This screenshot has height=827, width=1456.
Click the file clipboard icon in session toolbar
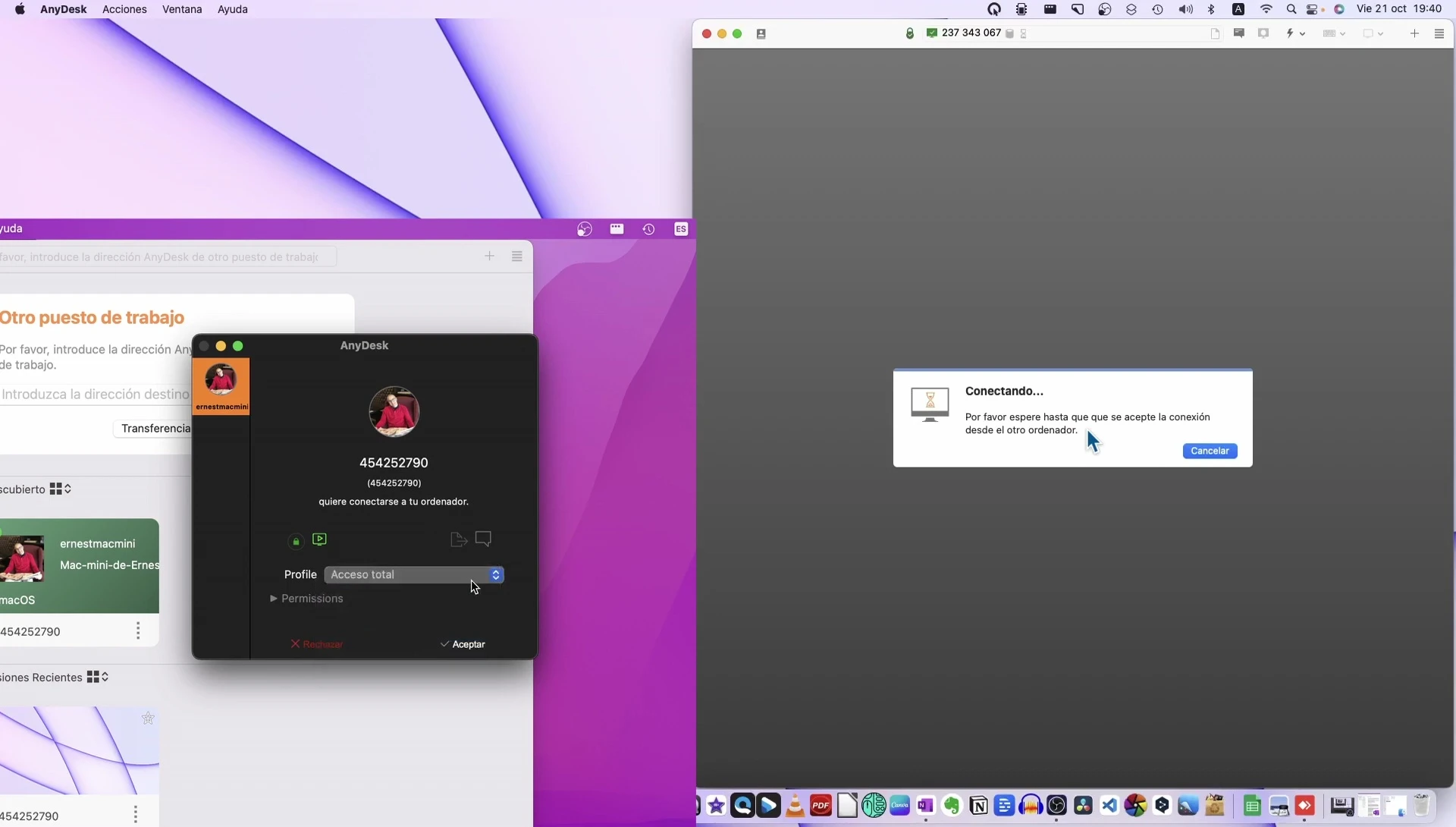click(1215, 33)
